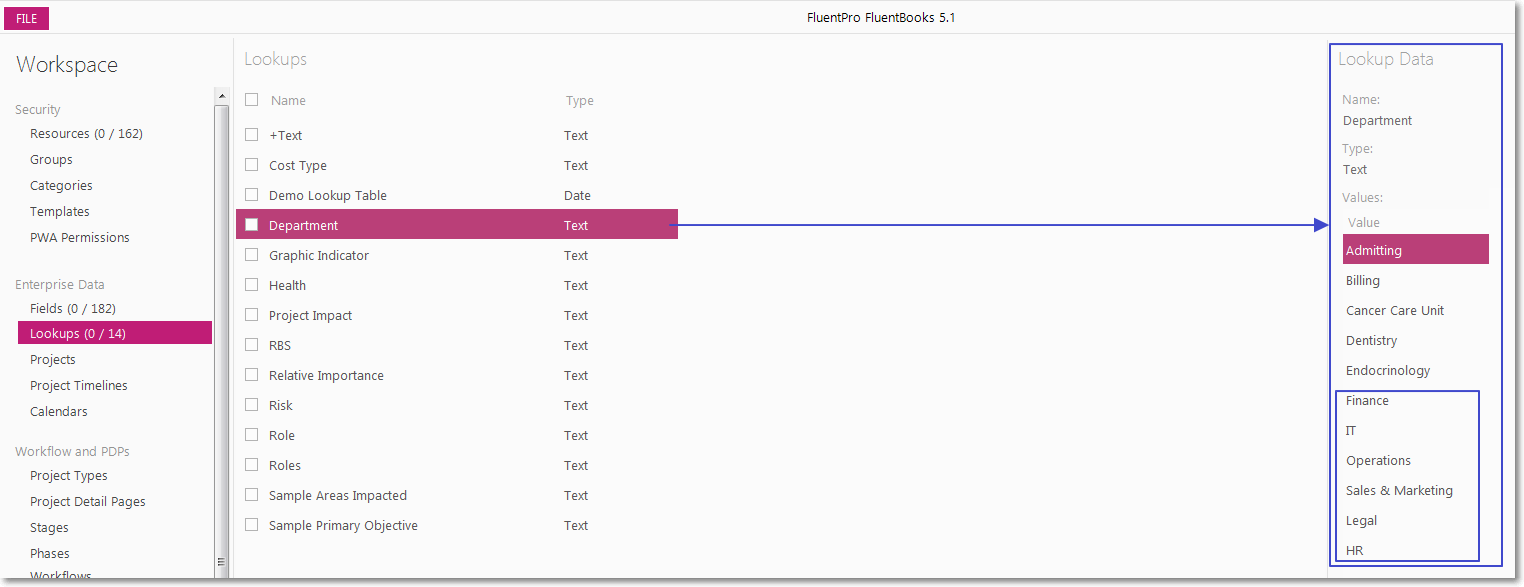1524x587 pixels.
Task: Select the RBS lookup row
Action: [457, 345]
